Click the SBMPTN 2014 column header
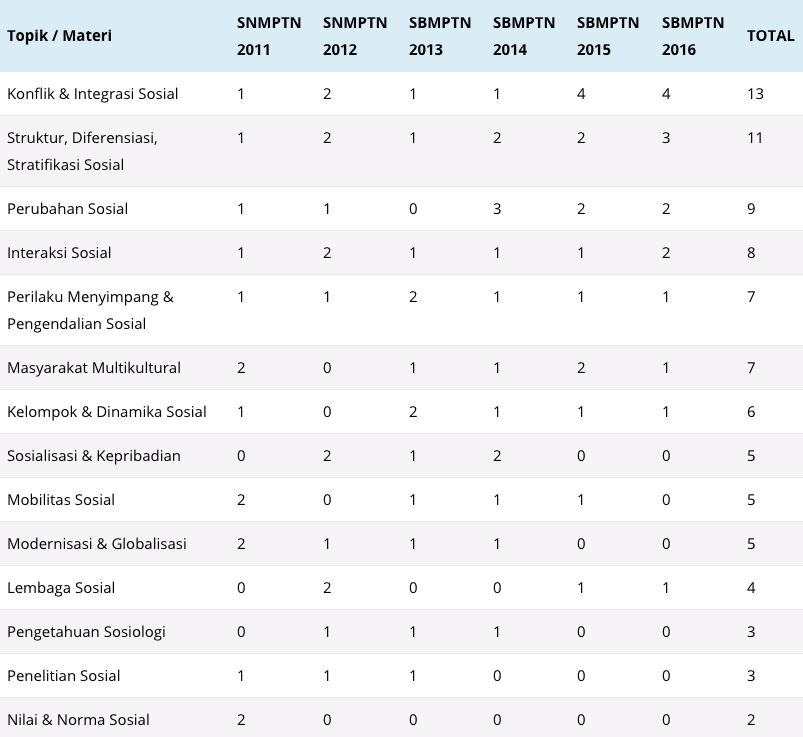The width and height of the screenshot is (803, 737). [524, 36]
